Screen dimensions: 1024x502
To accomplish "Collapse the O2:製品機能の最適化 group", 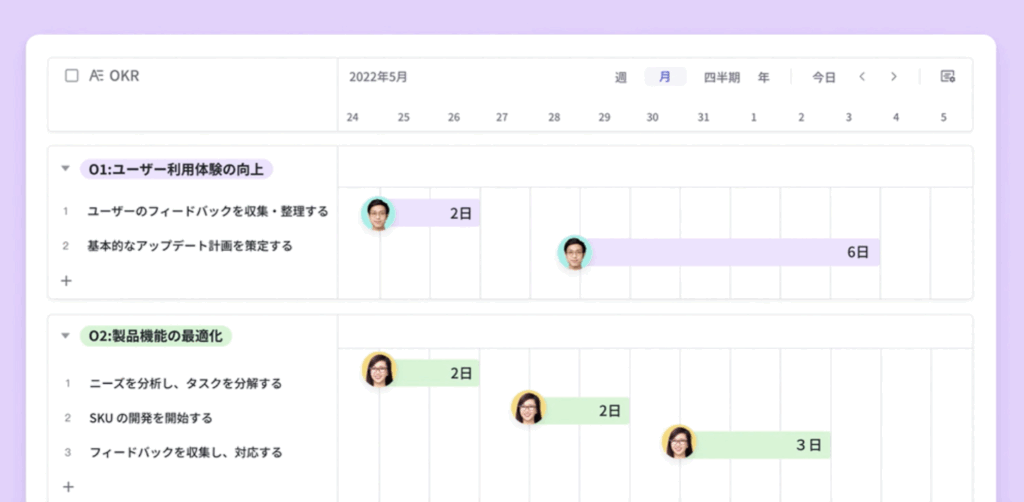I will click(65, 336).
